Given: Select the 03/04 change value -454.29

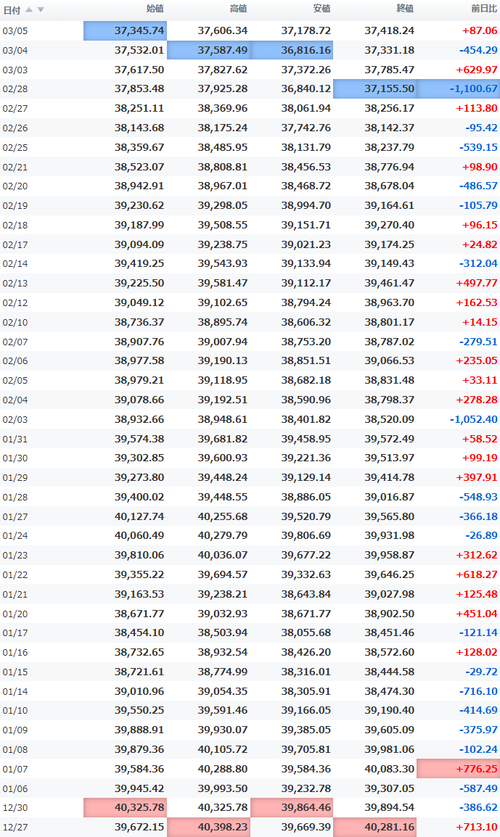Looking at the screenshot, I should coord(478,50).
